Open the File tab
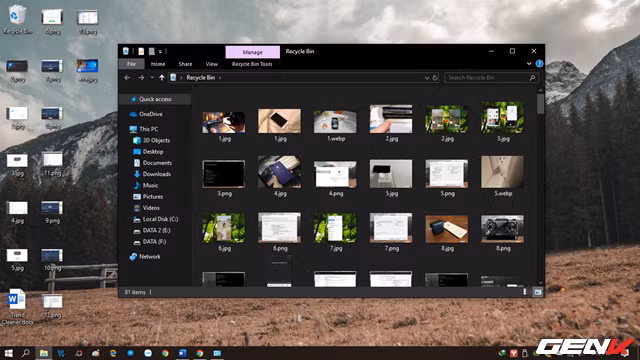640x360 pixels. [x=131, y=64]
